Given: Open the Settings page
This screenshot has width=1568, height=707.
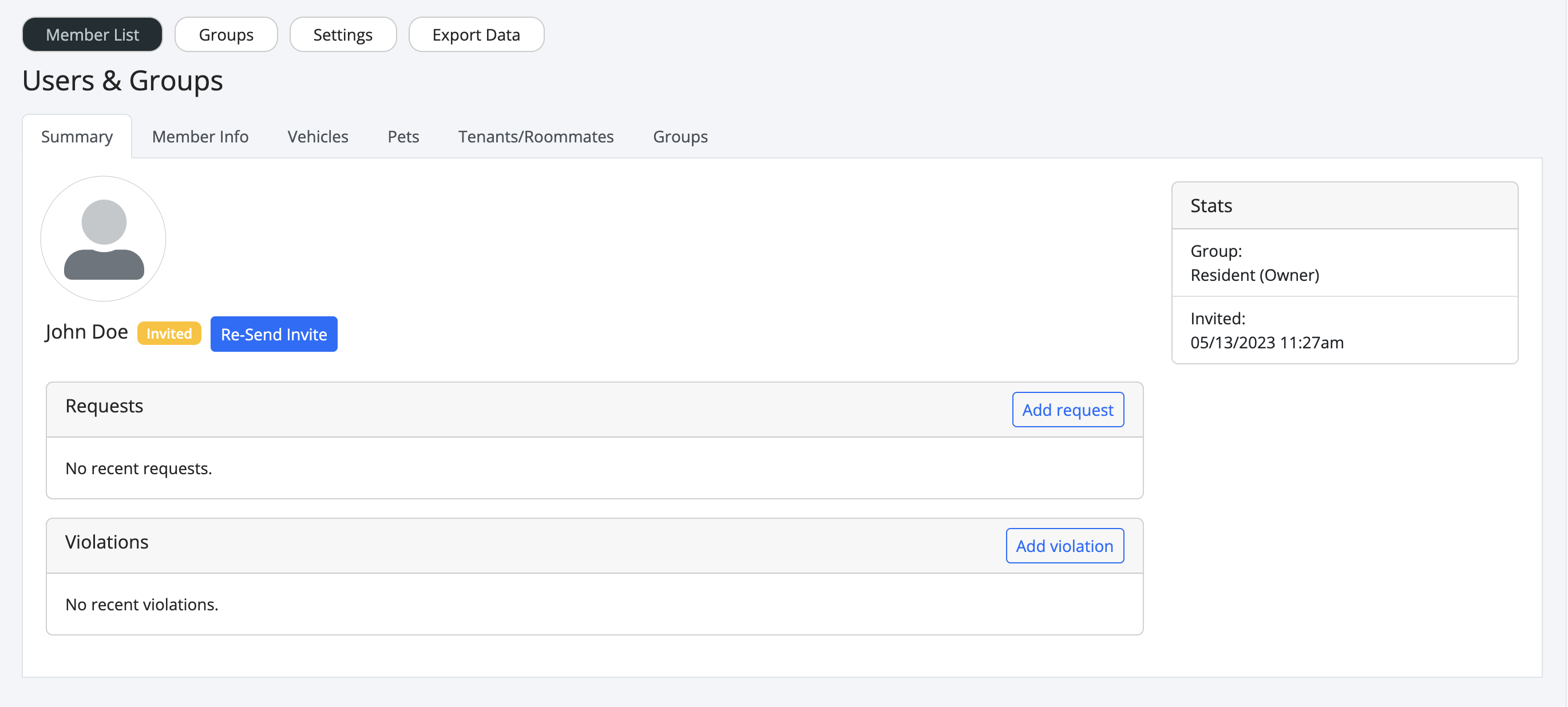Looking at the screenshot, I should pos(343,35).
